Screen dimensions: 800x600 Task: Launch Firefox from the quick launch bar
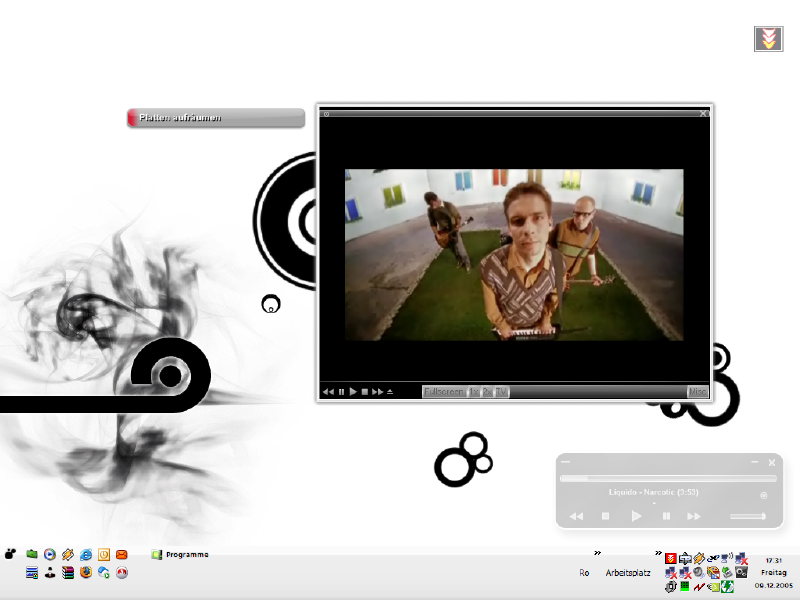tap(86, 572)
